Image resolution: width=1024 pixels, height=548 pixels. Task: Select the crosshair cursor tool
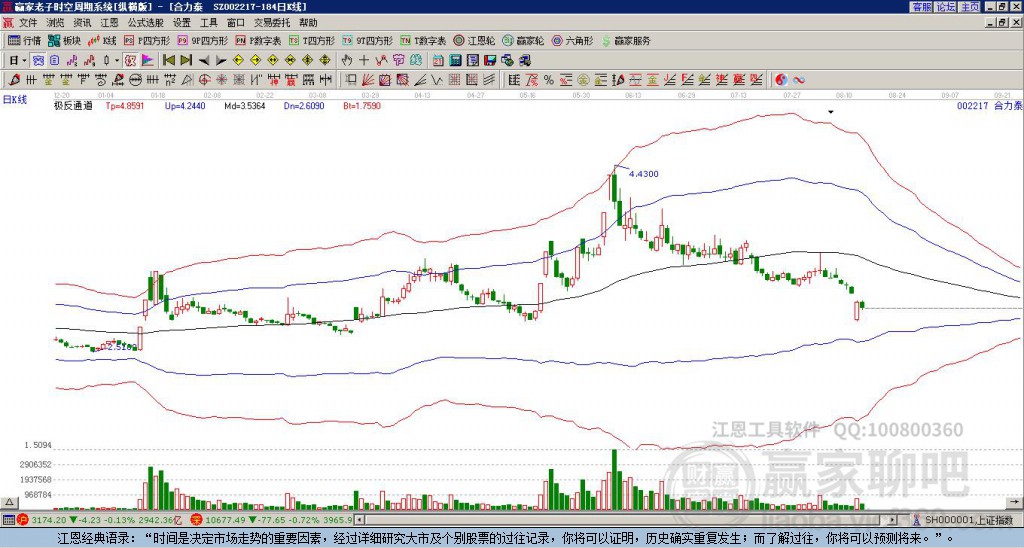coord(364,61)
